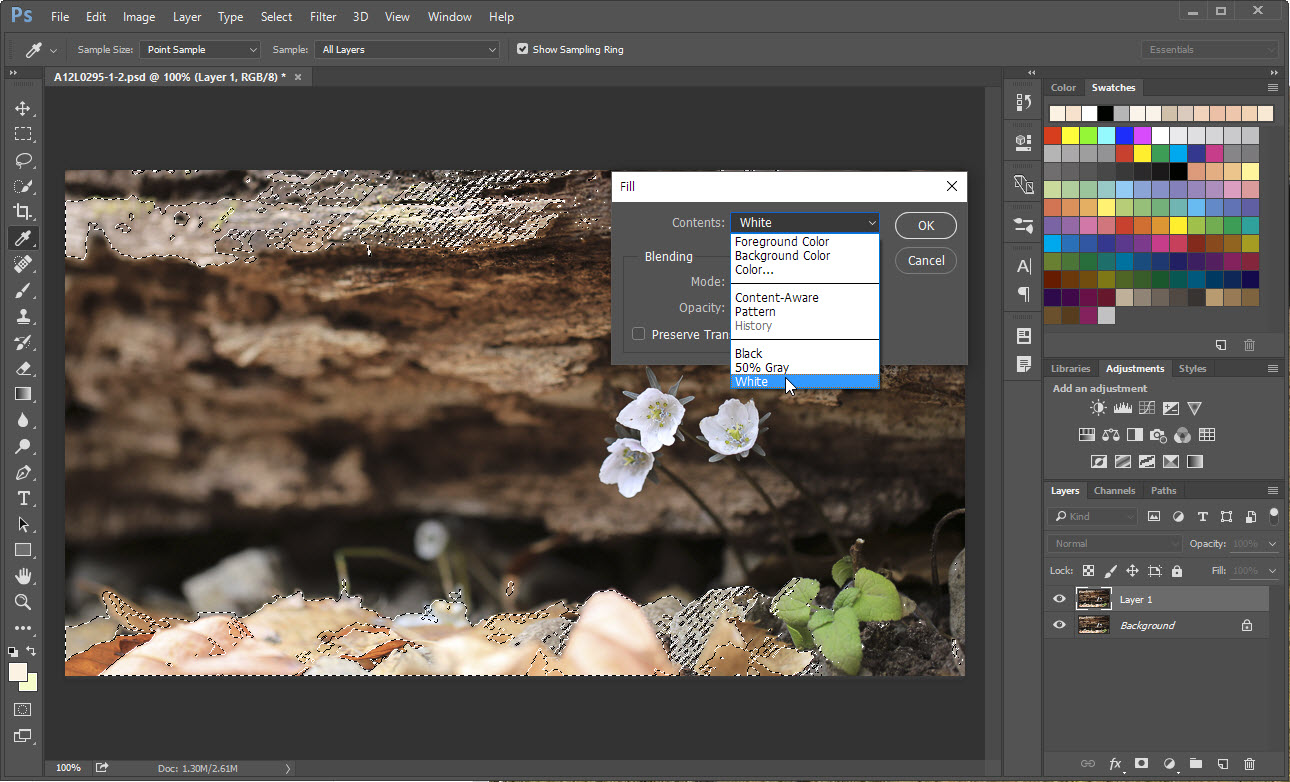The image size is (1290, 782).
Task: Open the Normal blend mode dropdown in Layers
Action: 1115,544
